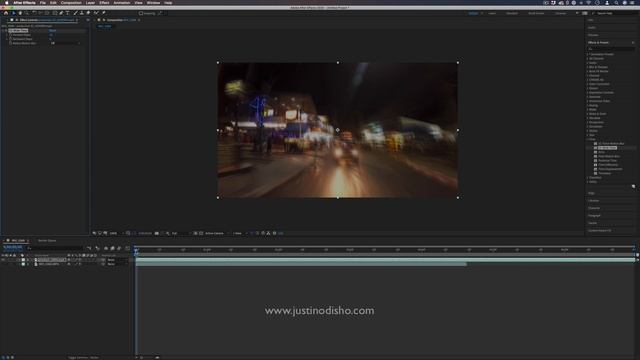Select the Selection arrow tool
Image resolution: width=640 pixels, height=360 pixels.
pyautogui.click(x=13, y=13)
